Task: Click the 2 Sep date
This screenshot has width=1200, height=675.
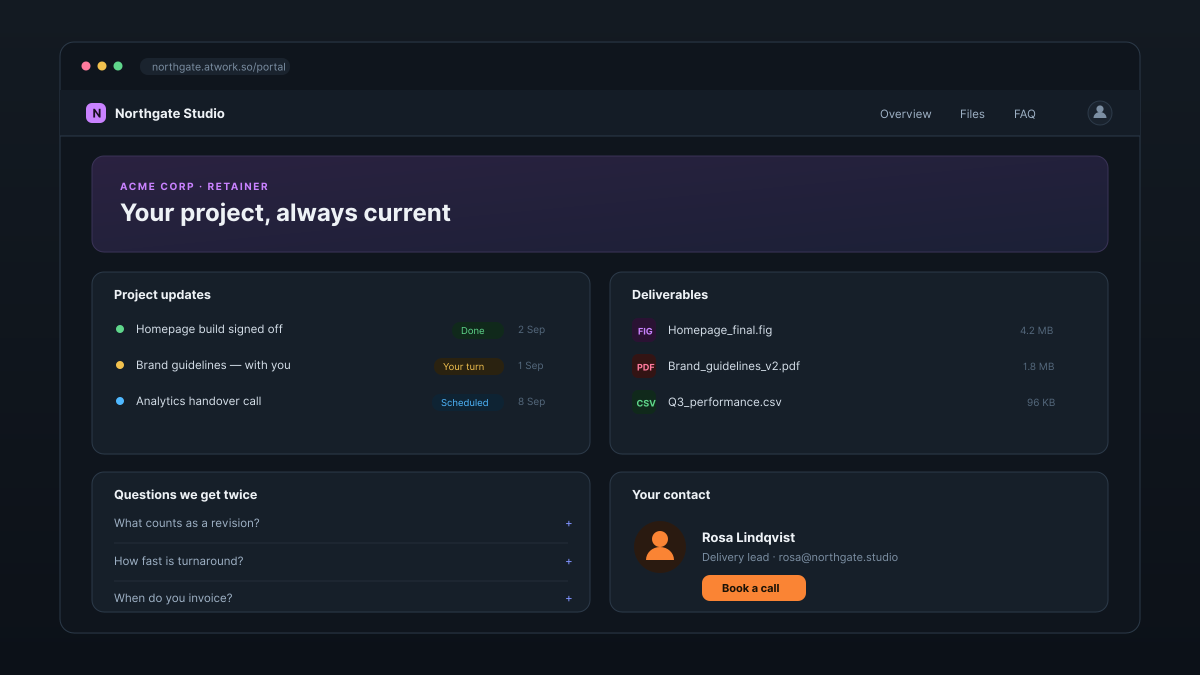Action: [x=532, y=330]
